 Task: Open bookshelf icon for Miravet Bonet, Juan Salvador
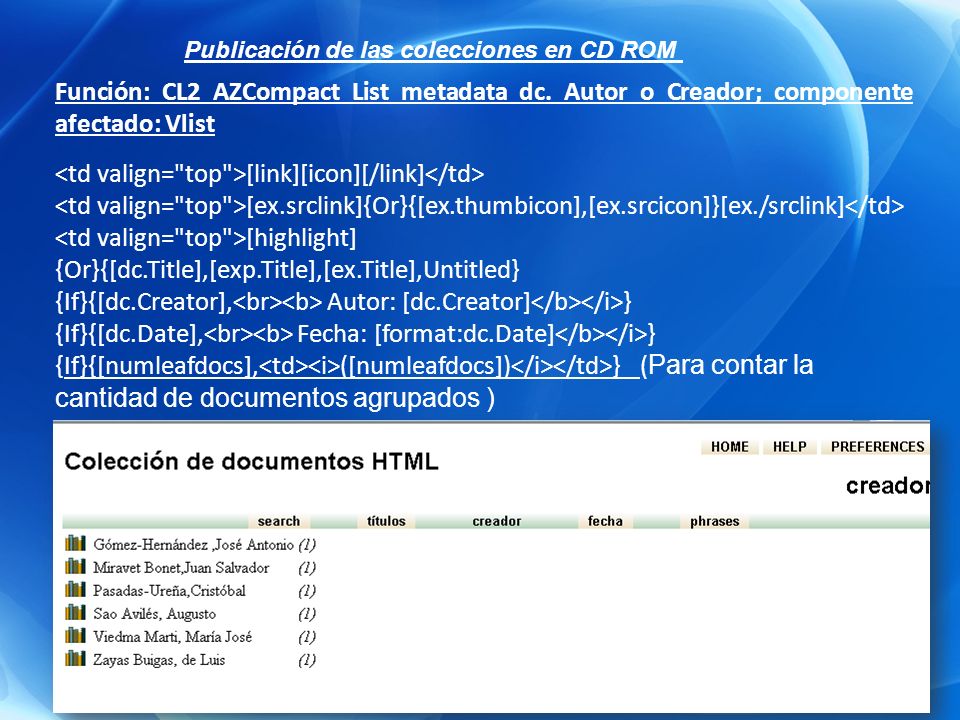pos(75,566)
